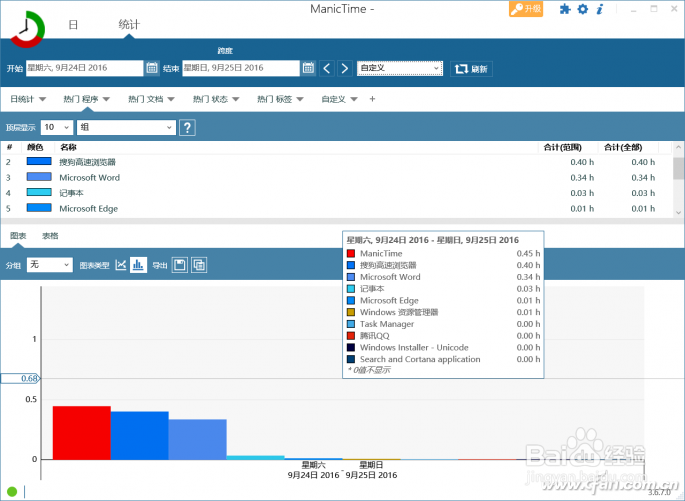Image resolution: width=685 pixels, height=501 pixels.
Task: Open the 分组 无 dropdown
Action: tap(50, 265)
